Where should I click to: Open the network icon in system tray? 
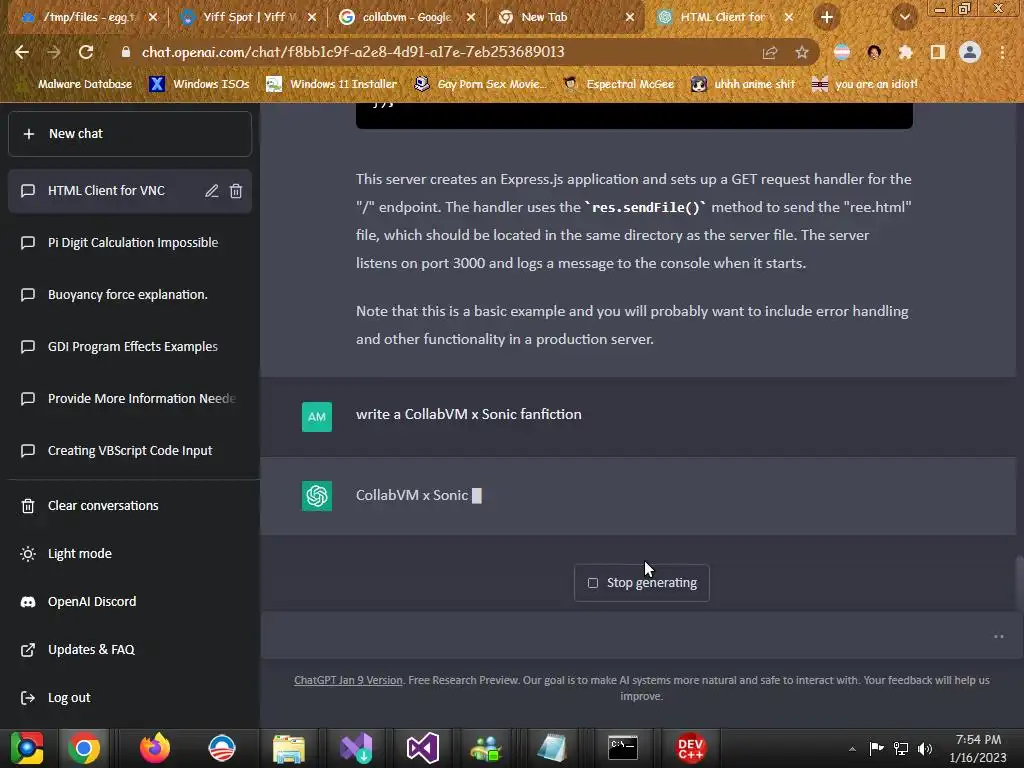[x=901, y=749]
